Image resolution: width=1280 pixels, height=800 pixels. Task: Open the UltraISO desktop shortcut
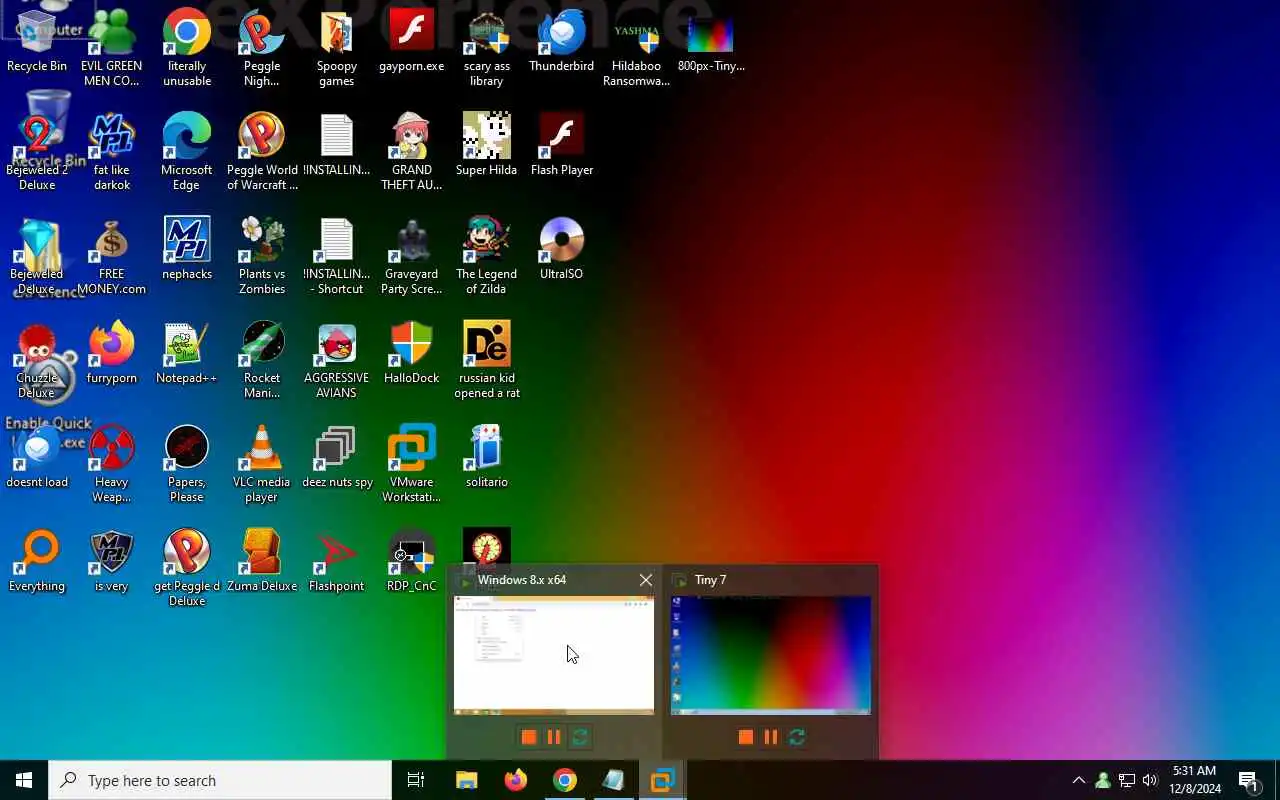pos(561,248)
